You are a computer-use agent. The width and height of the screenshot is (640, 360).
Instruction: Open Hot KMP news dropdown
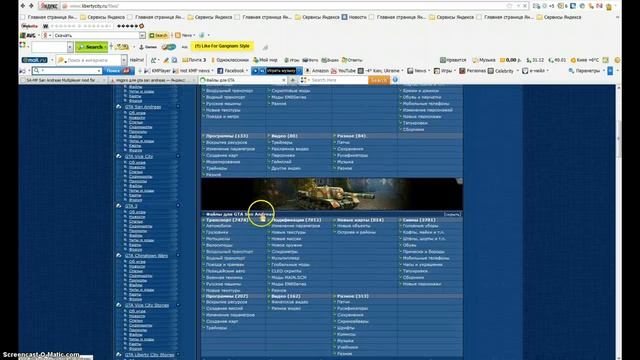[x=193, y=71]
